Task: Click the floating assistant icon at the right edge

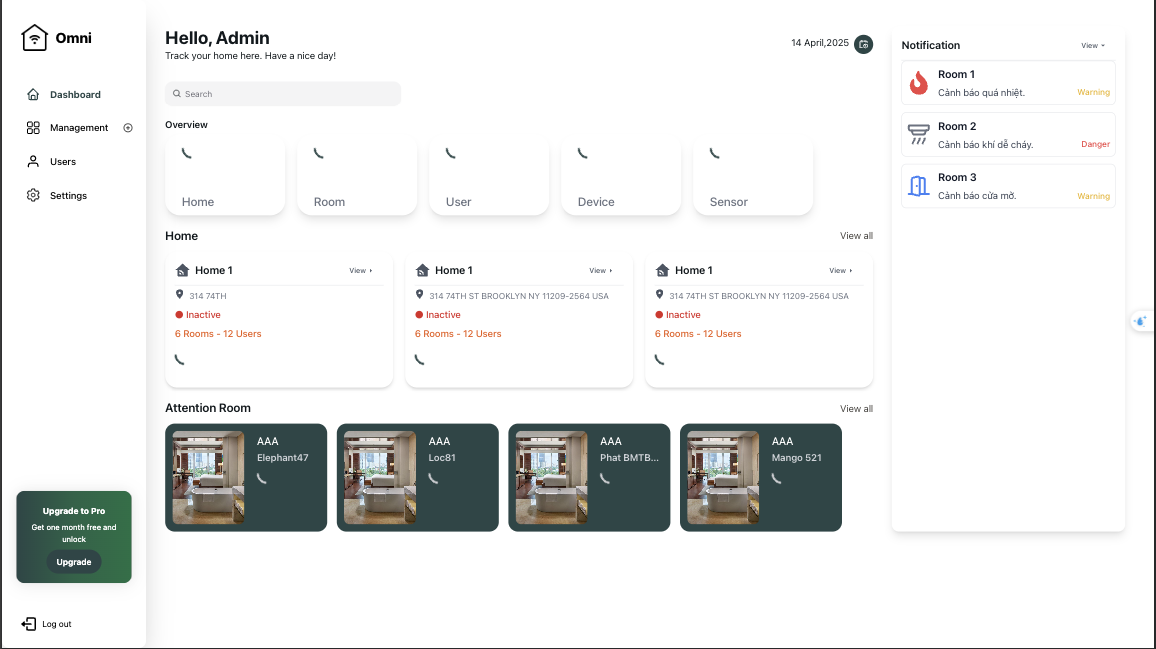Action: [1141, 321]
